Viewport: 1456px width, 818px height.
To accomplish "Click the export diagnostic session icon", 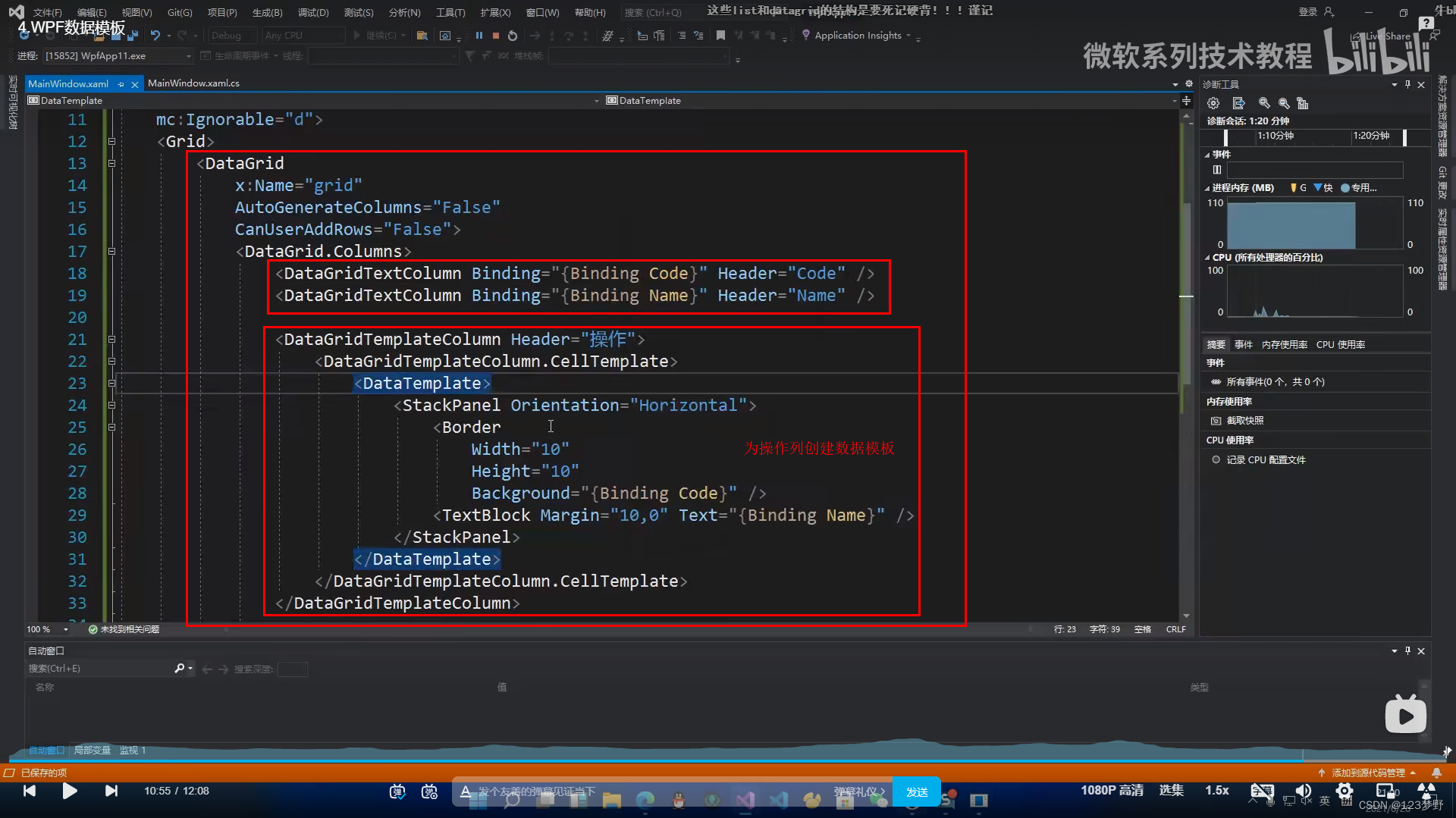I will [1239, 103].
